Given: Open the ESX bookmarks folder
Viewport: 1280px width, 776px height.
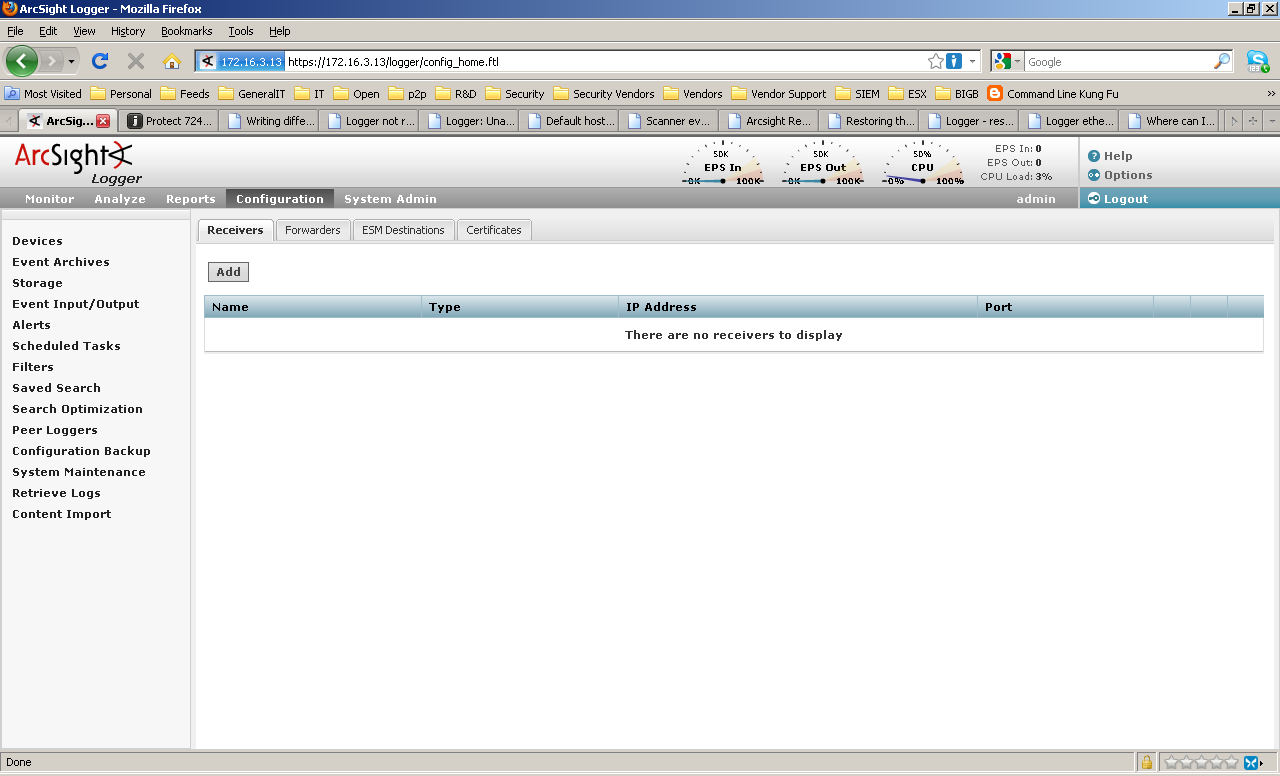Looking at the screenshot, I should (907, 94).
